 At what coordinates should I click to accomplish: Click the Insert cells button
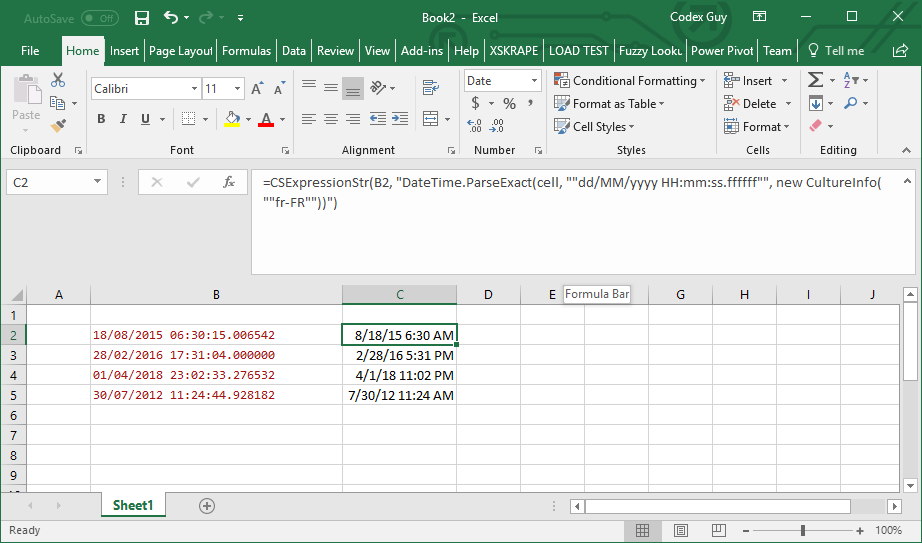[747, 81]
